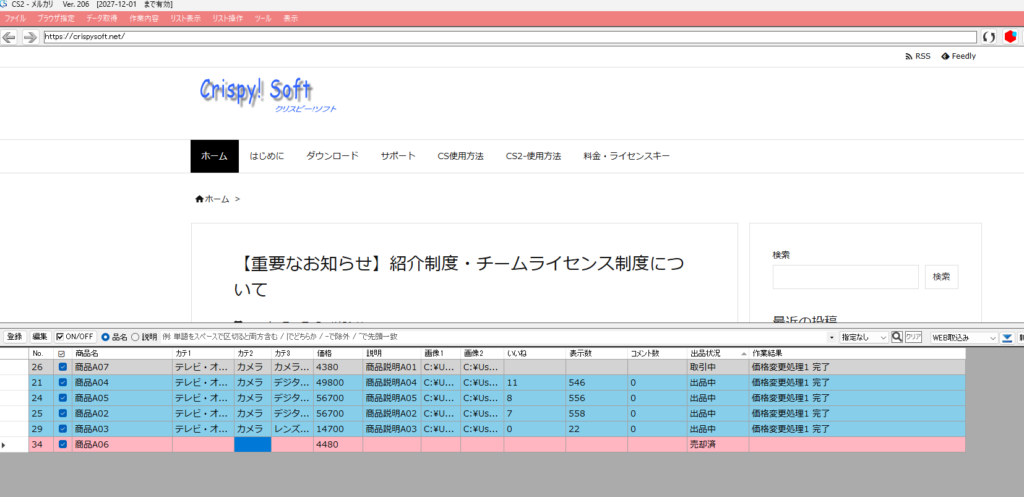1024x497 pixels.
Task: Open the リスト表示 menu
Action: [x=185, y=19]
